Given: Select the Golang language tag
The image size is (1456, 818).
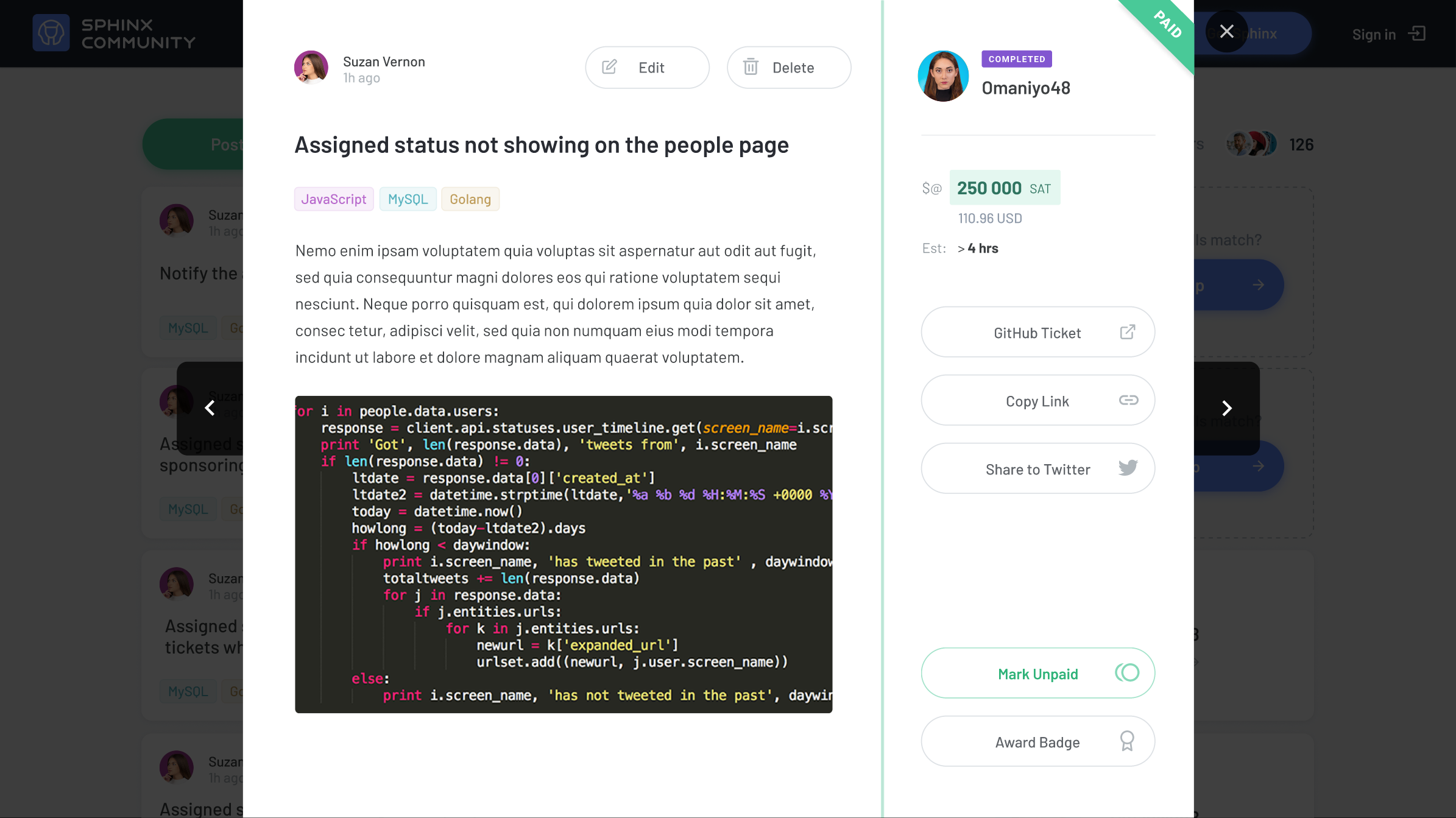Looking at the screenshot, I should click(470, 199).
